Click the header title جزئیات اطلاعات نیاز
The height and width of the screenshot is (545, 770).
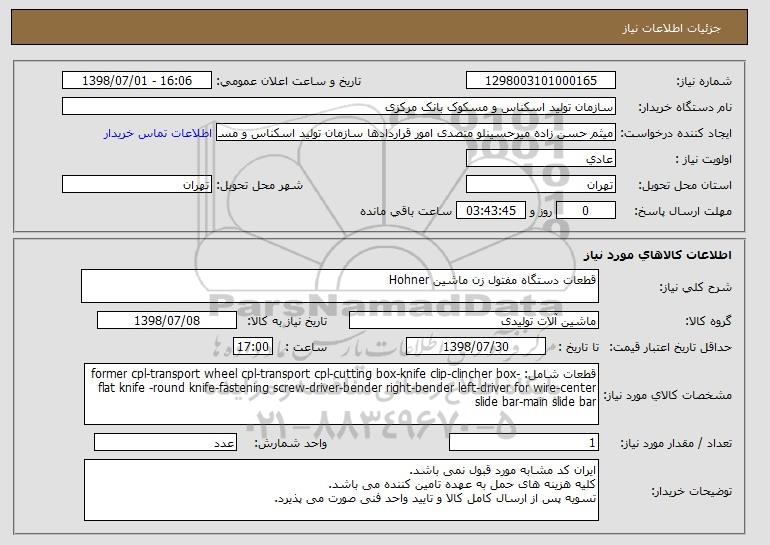[x=671, y=28]
